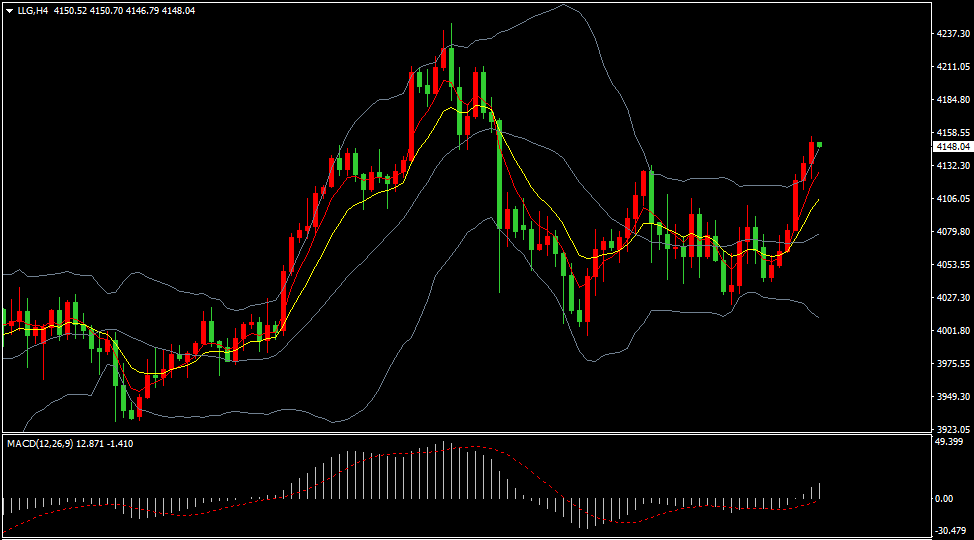This screenshot has width=974, height=540.
Task: Click the separator between chart and MACD window
Action: pyautogui.click(x=465, y=433)
